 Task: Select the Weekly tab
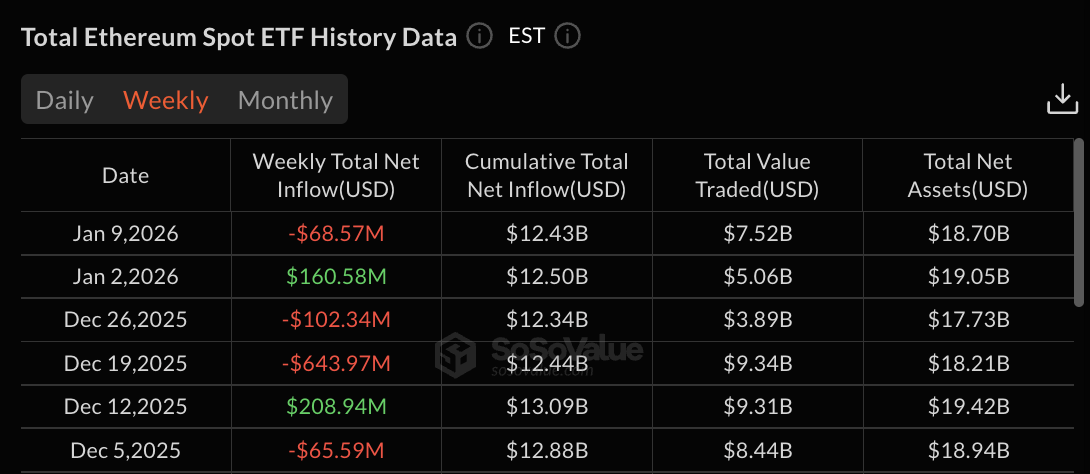coord(165,100)
